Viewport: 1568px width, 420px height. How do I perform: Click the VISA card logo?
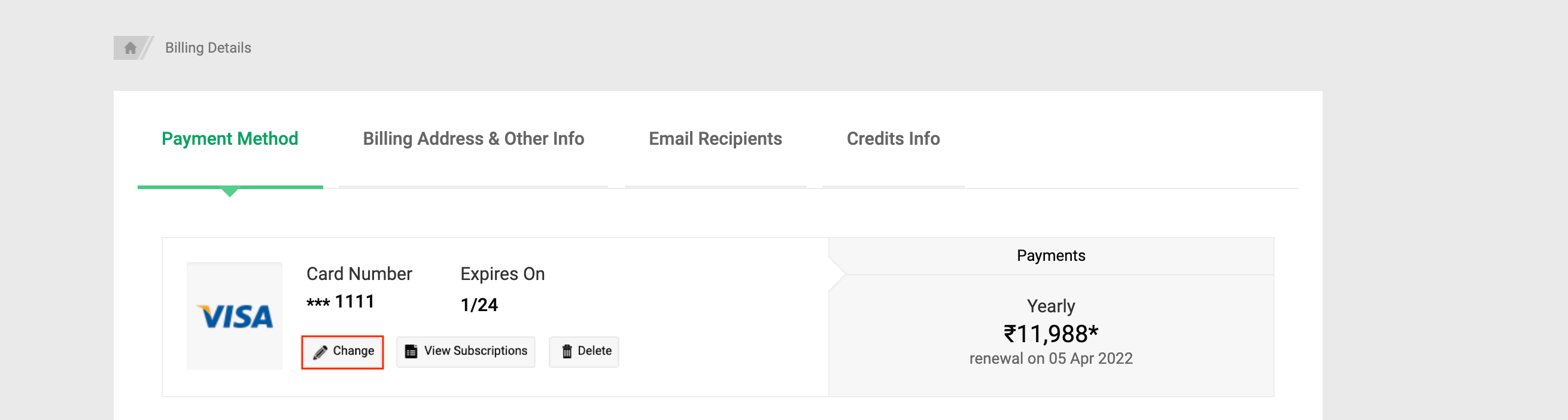tap(235, 316)
